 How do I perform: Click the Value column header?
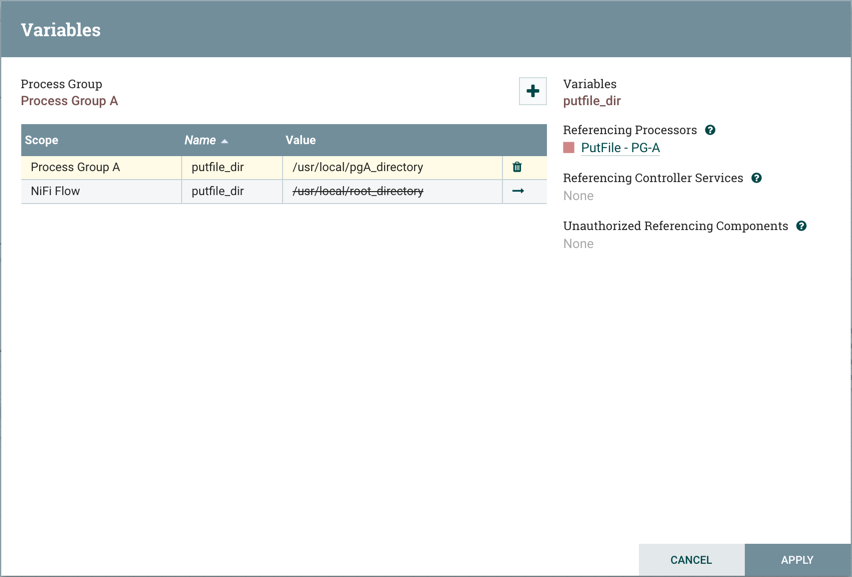coord(300,140)
